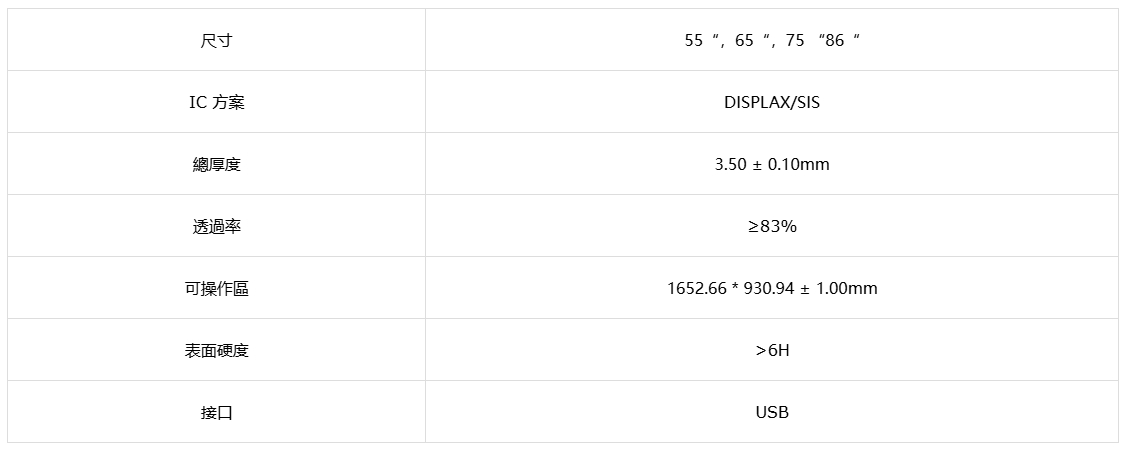Select the 1652.66 * 930.94 dimension value

731,288
